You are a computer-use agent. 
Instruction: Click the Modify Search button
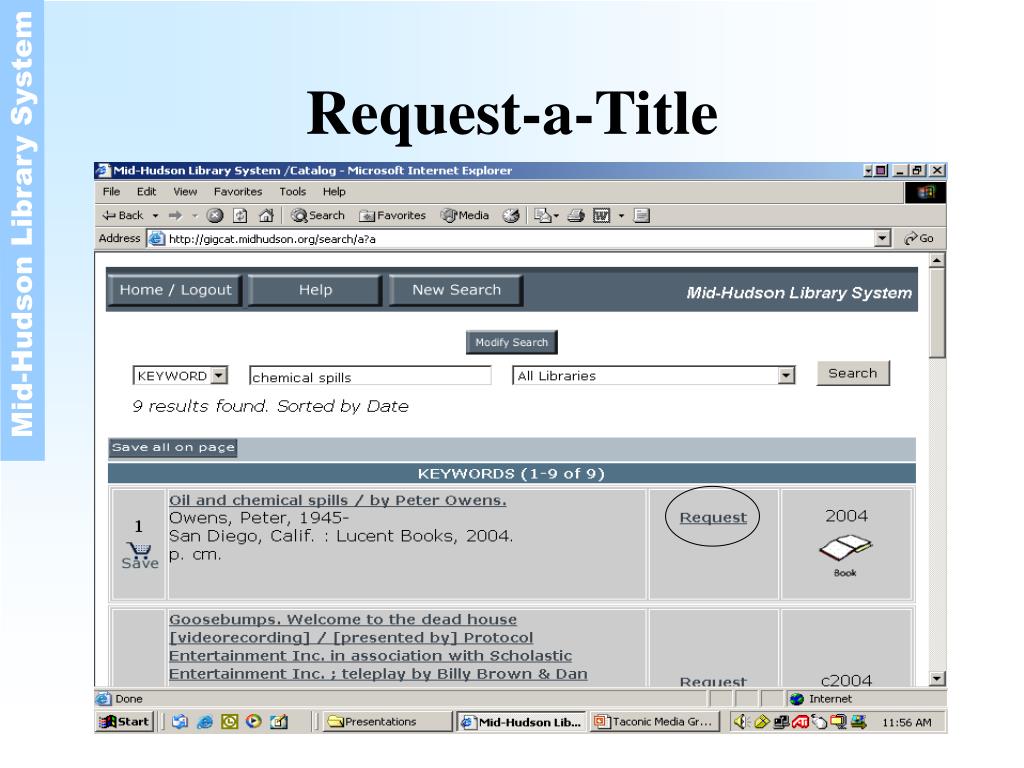(511, 342)
